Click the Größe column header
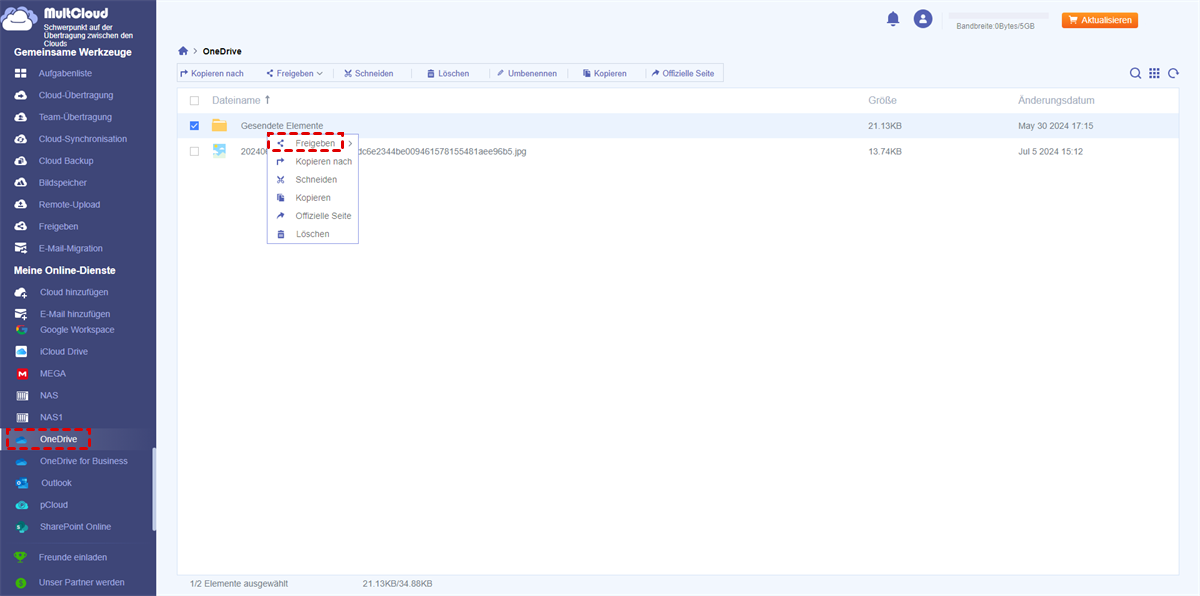The height and width of the screenshot is (596, 1200). [882, 101]
